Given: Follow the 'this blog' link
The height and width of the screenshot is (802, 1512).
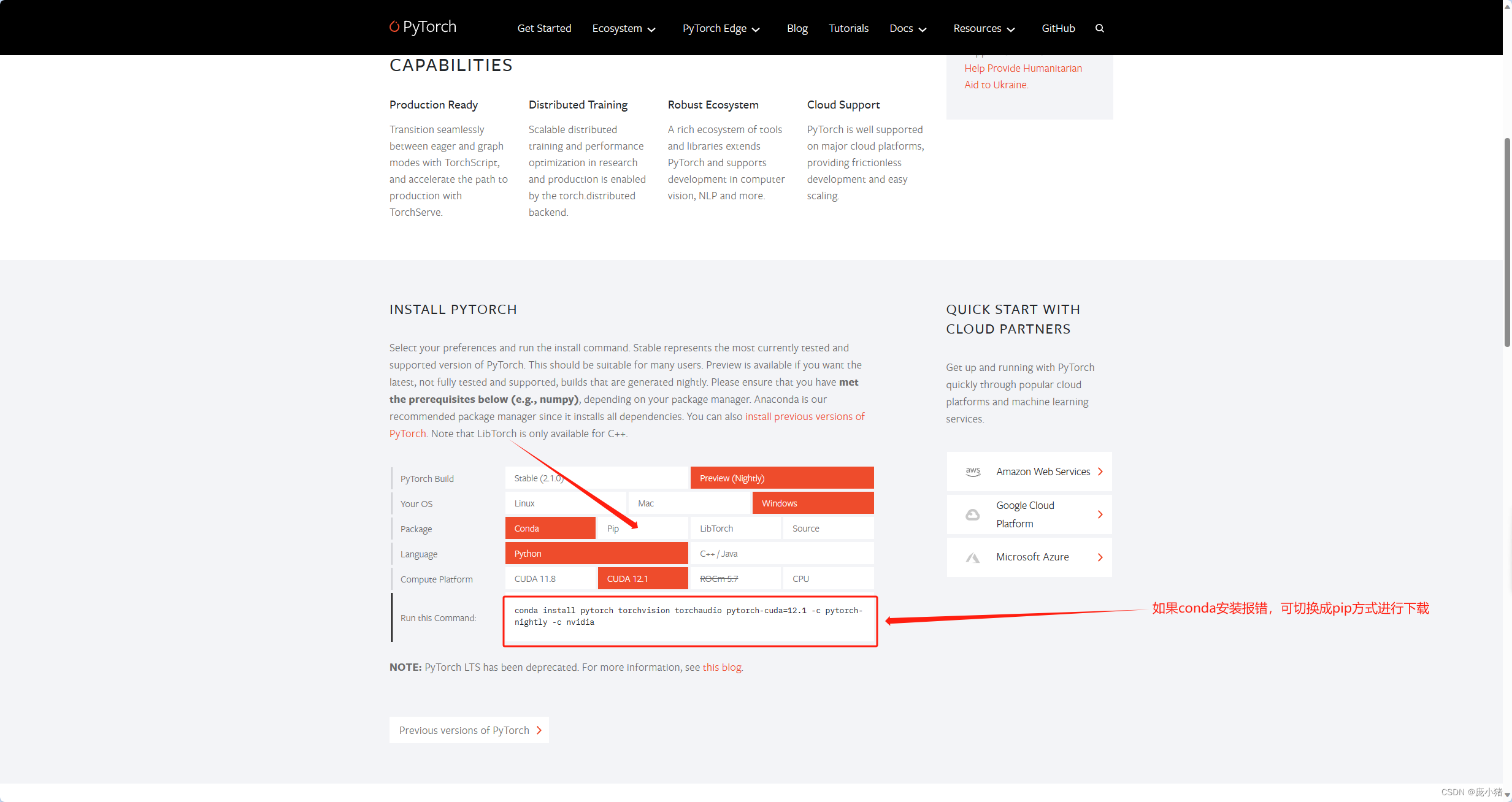Looking at the screenshot, I should tap(721, 667).
